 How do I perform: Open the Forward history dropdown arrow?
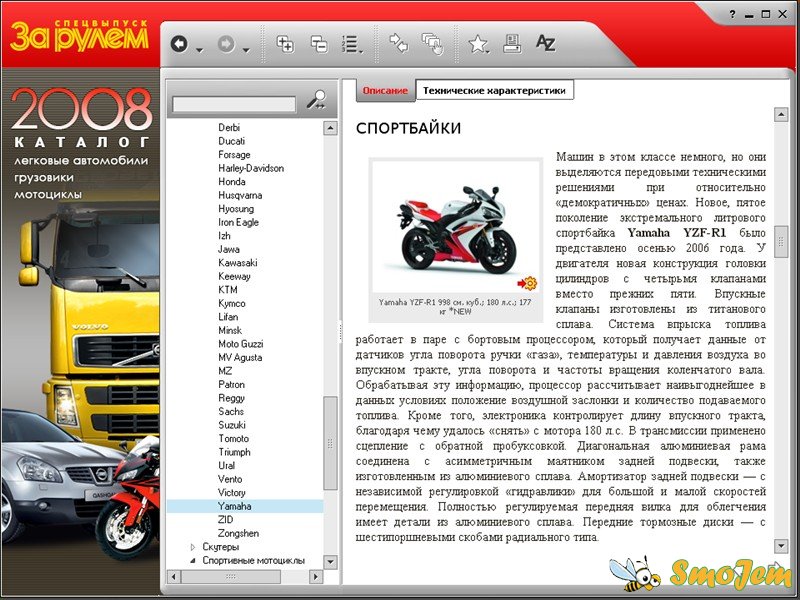tap(246, 50)
